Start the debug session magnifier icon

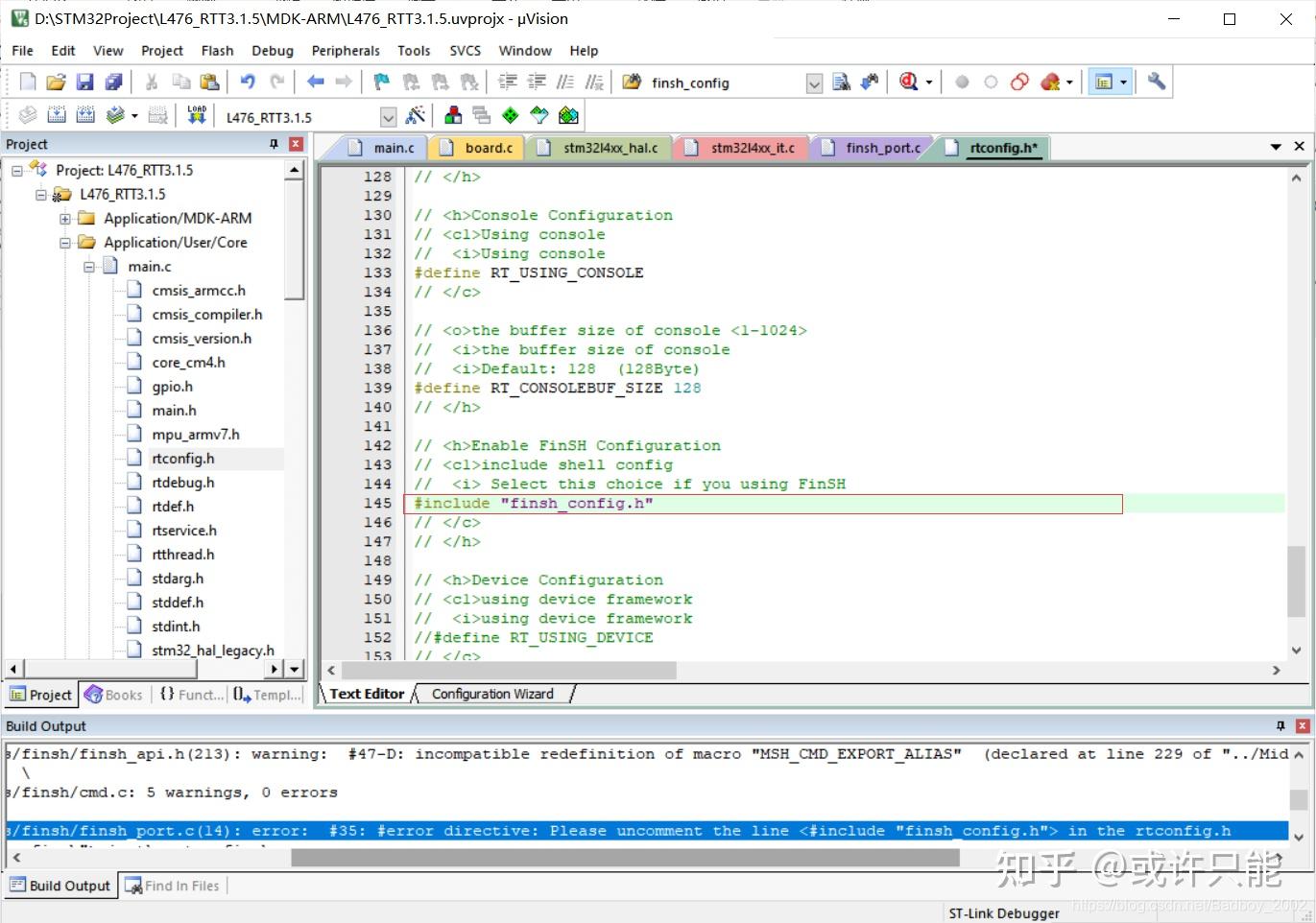[908, 83]
